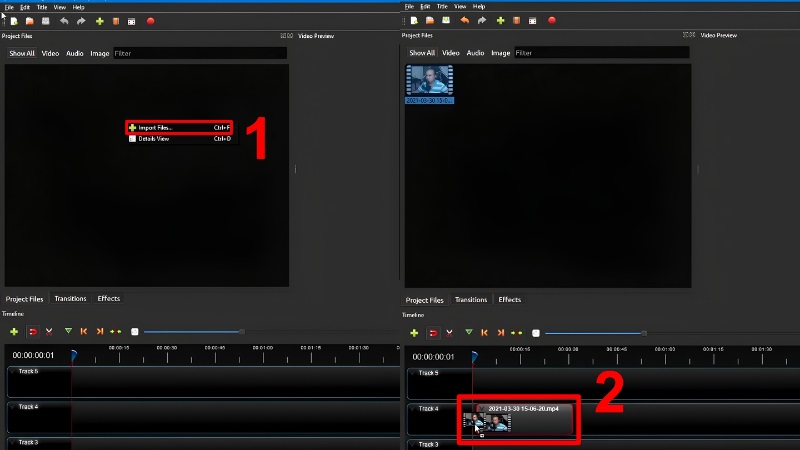This screenshot has height=450, width=800.
Task: Select Audio filter in left window
Action: (74, 53)
